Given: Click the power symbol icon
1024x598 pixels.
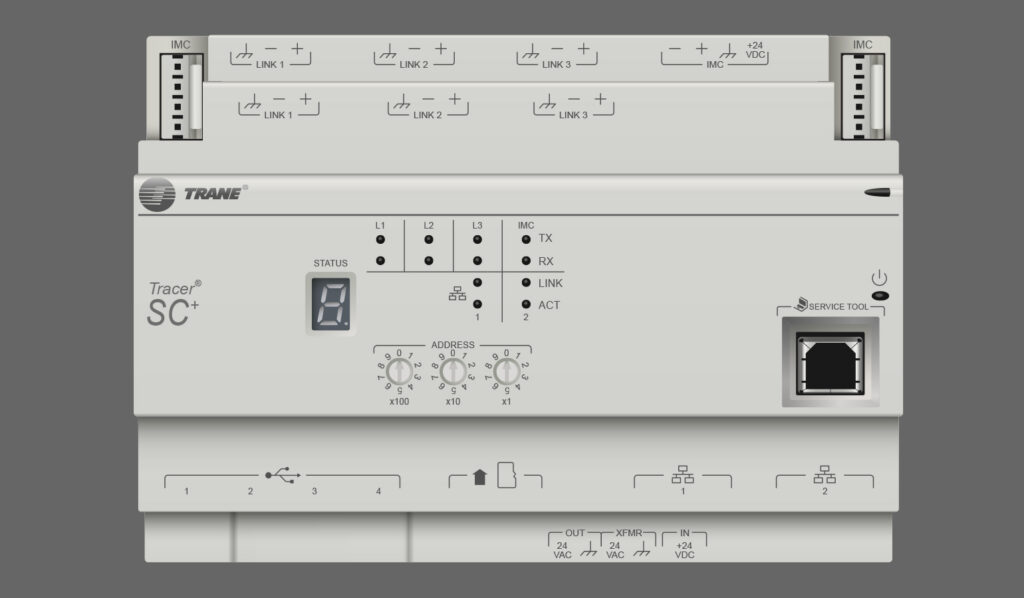Looking at the screenshot, I should (880, 277).
